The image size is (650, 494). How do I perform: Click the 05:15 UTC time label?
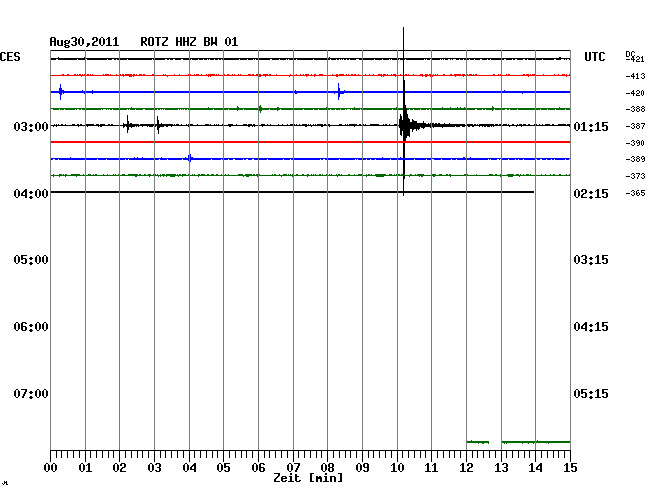pos(591,394)
